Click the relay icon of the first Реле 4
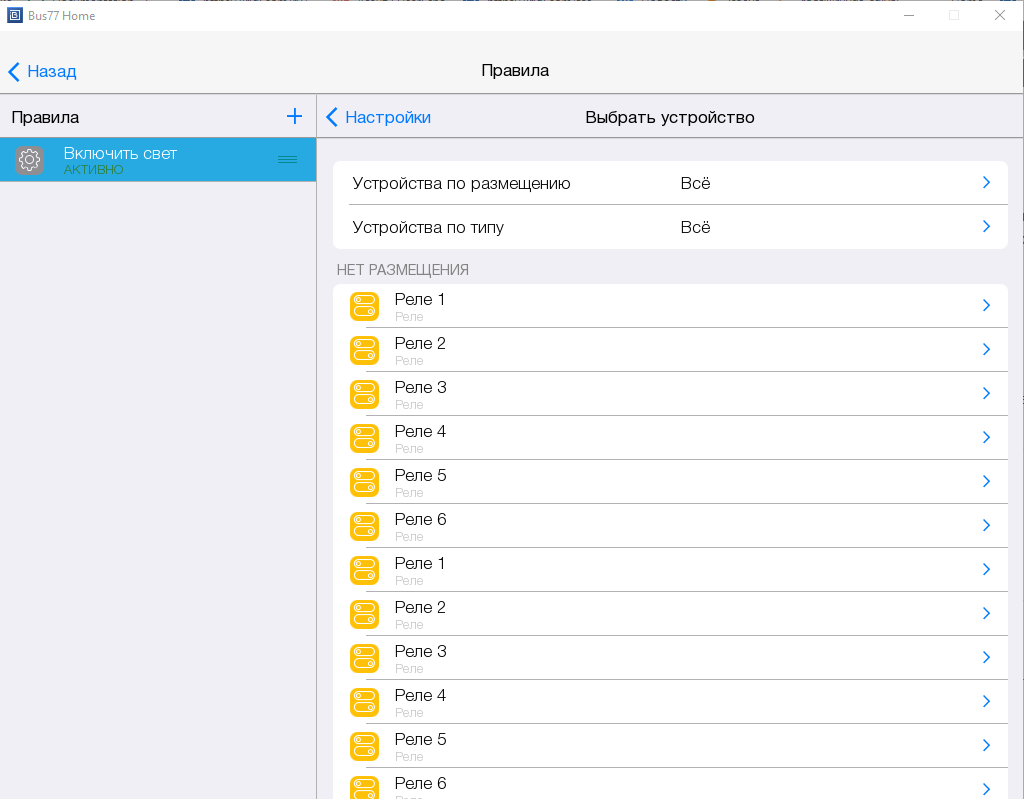The image size is (1024, 799). point(365,438)
